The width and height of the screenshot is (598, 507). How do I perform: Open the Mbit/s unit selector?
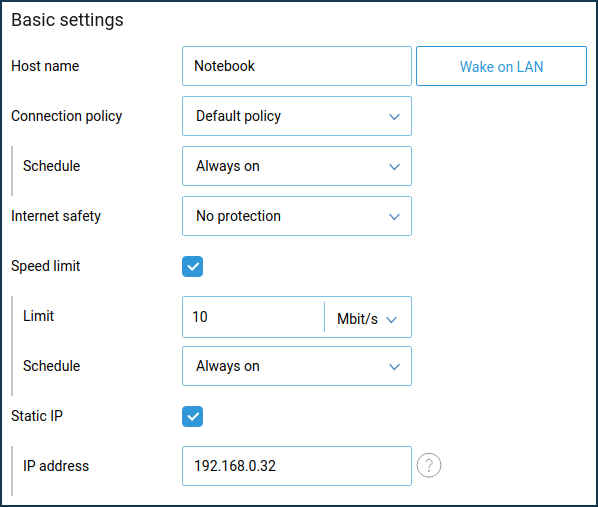coord(368,317)
